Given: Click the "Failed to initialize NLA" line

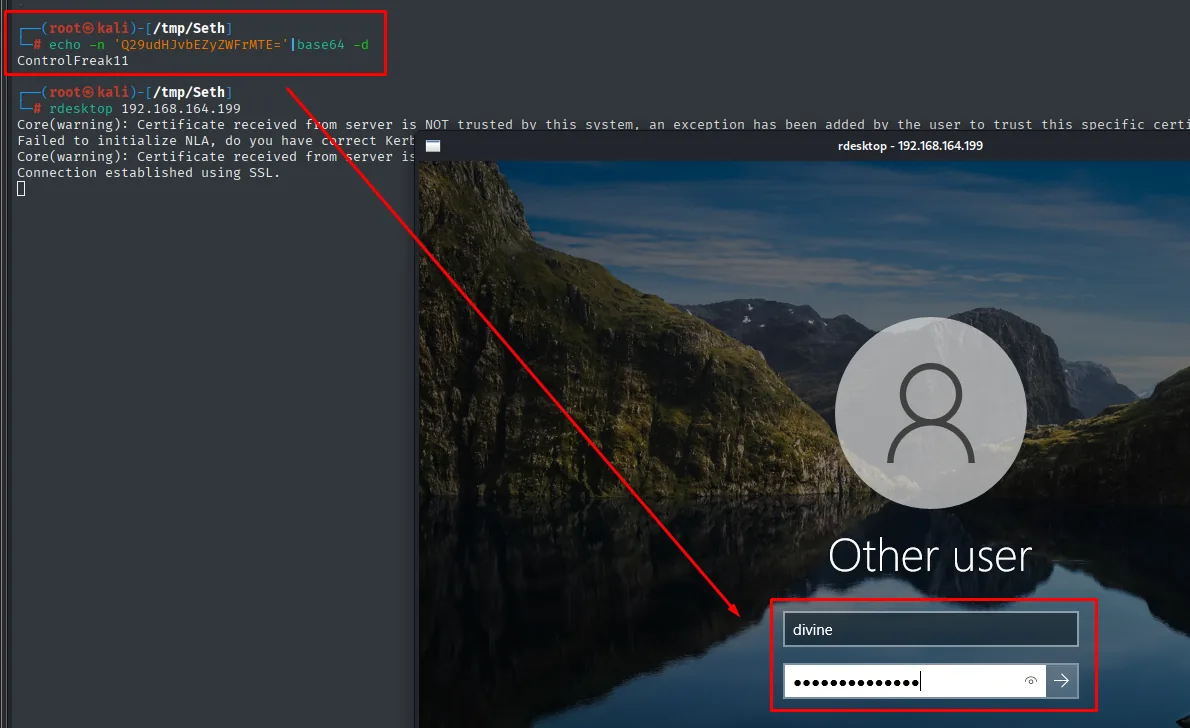Looking at the screenshot, I should (x=216, y=140).
